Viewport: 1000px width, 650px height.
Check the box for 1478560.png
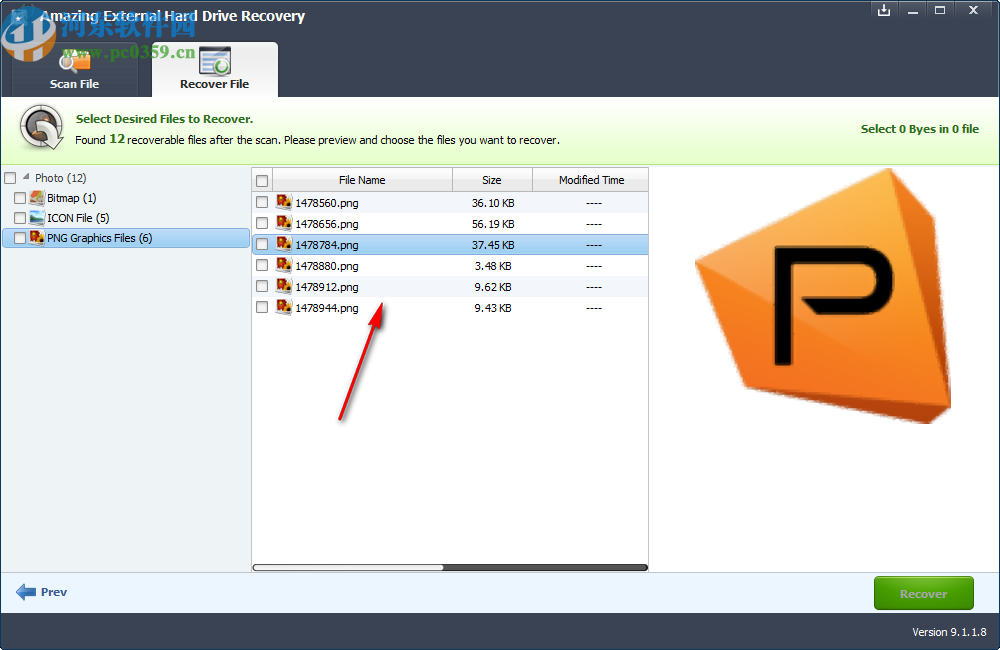[x=262, y=202]
